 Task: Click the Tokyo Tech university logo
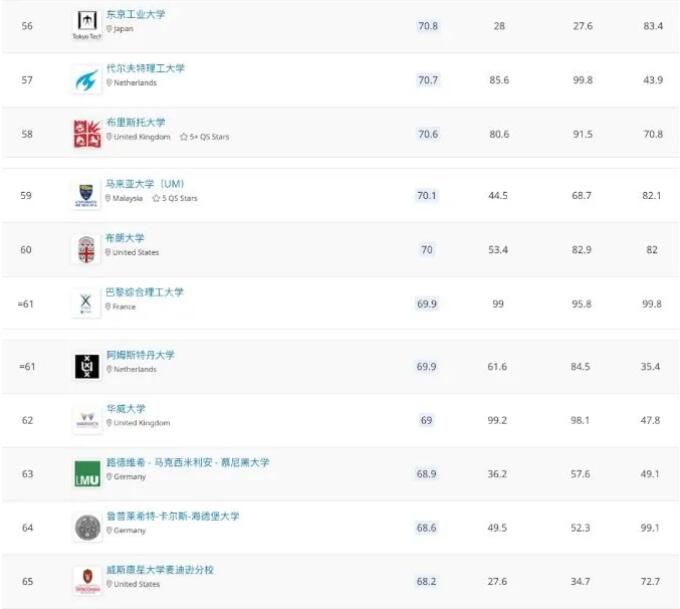[87, 25]
